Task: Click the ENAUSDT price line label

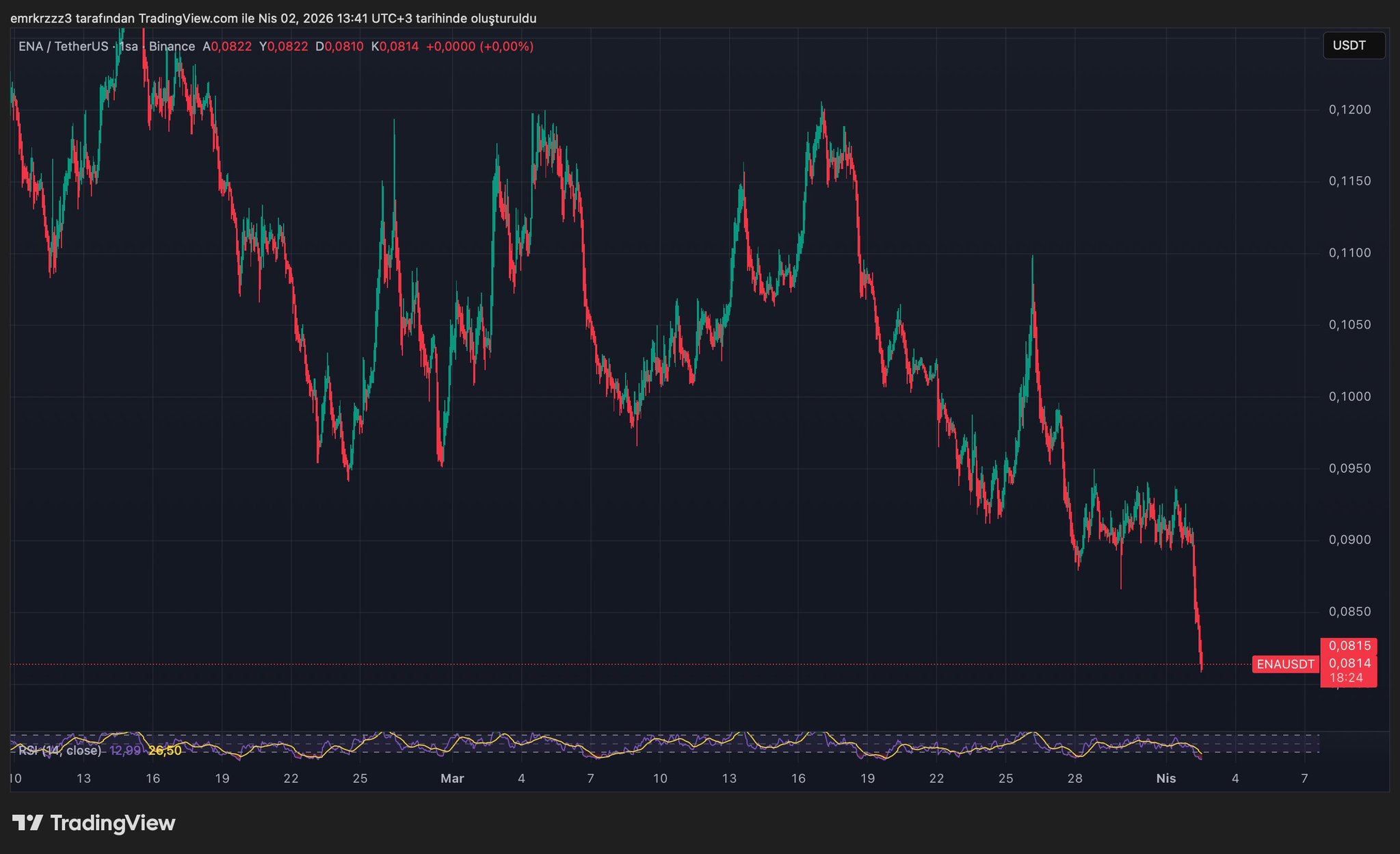Action: click(1285, 664)
